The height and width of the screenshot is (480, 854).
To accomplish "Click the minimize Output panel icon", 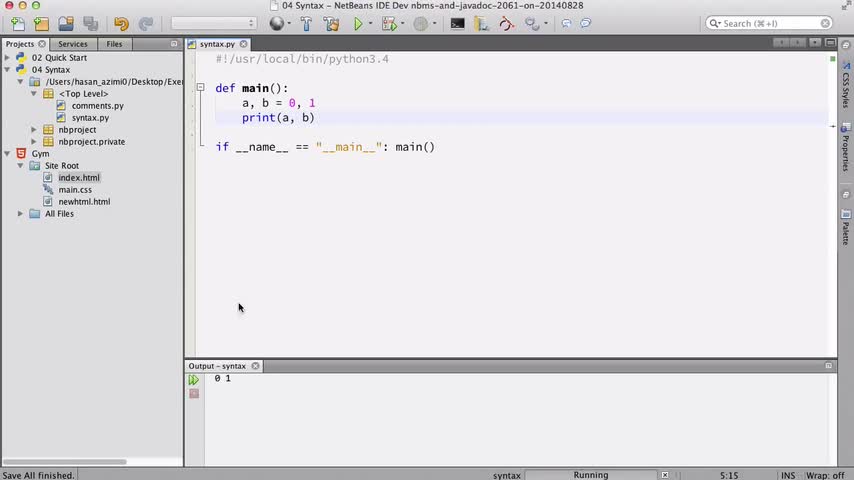I will click(828, 366).
